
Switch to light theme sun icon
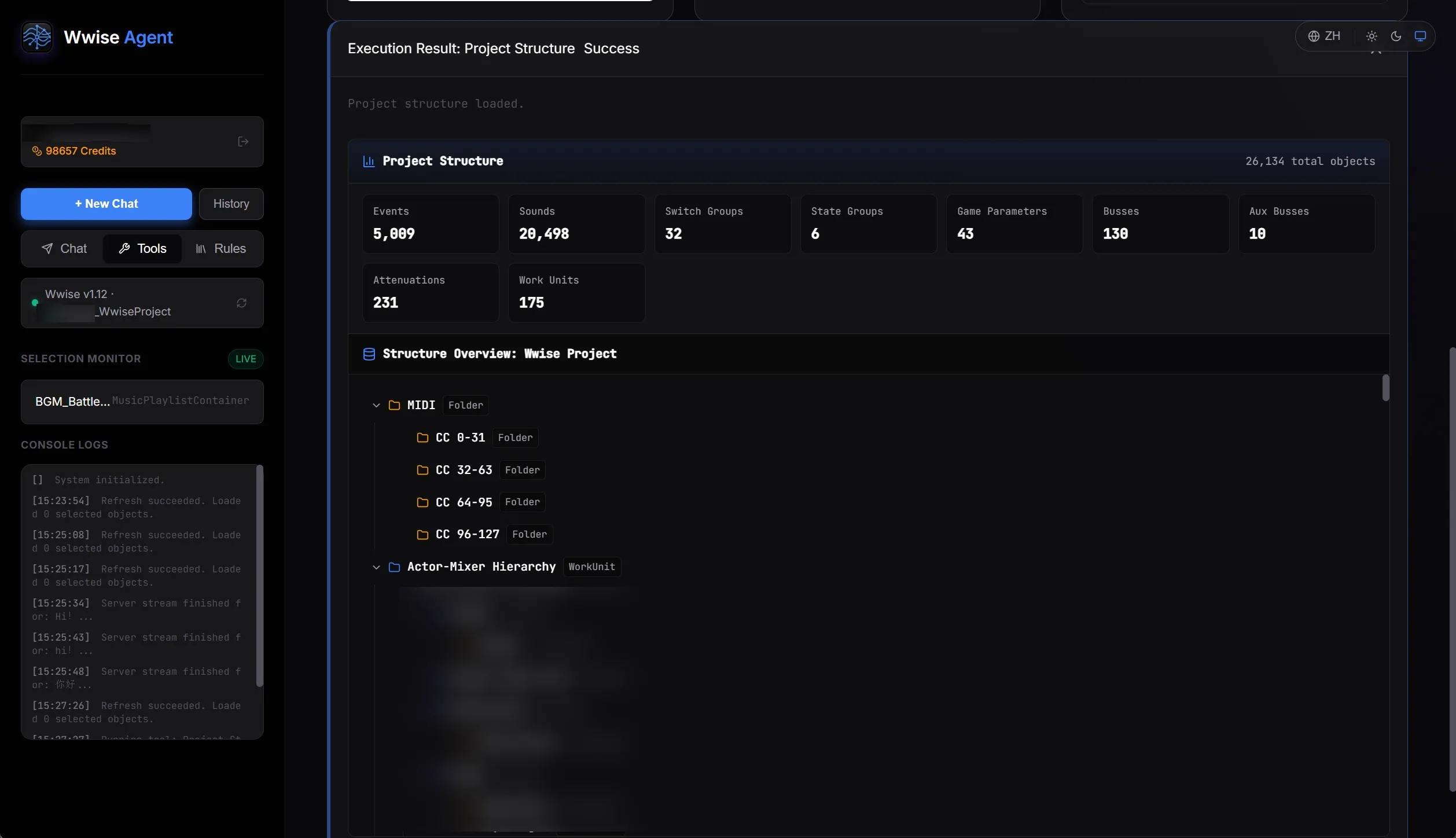[1372, 36]
